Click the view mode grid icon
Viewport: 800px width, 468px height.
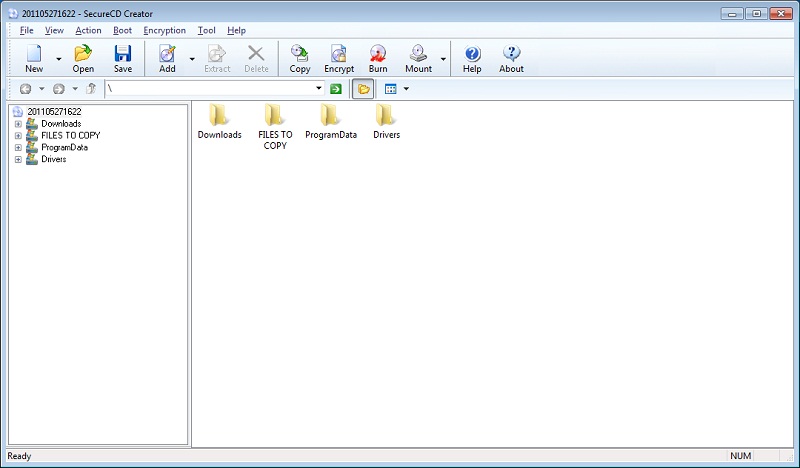pyautogui.click(x=391, y=89)
